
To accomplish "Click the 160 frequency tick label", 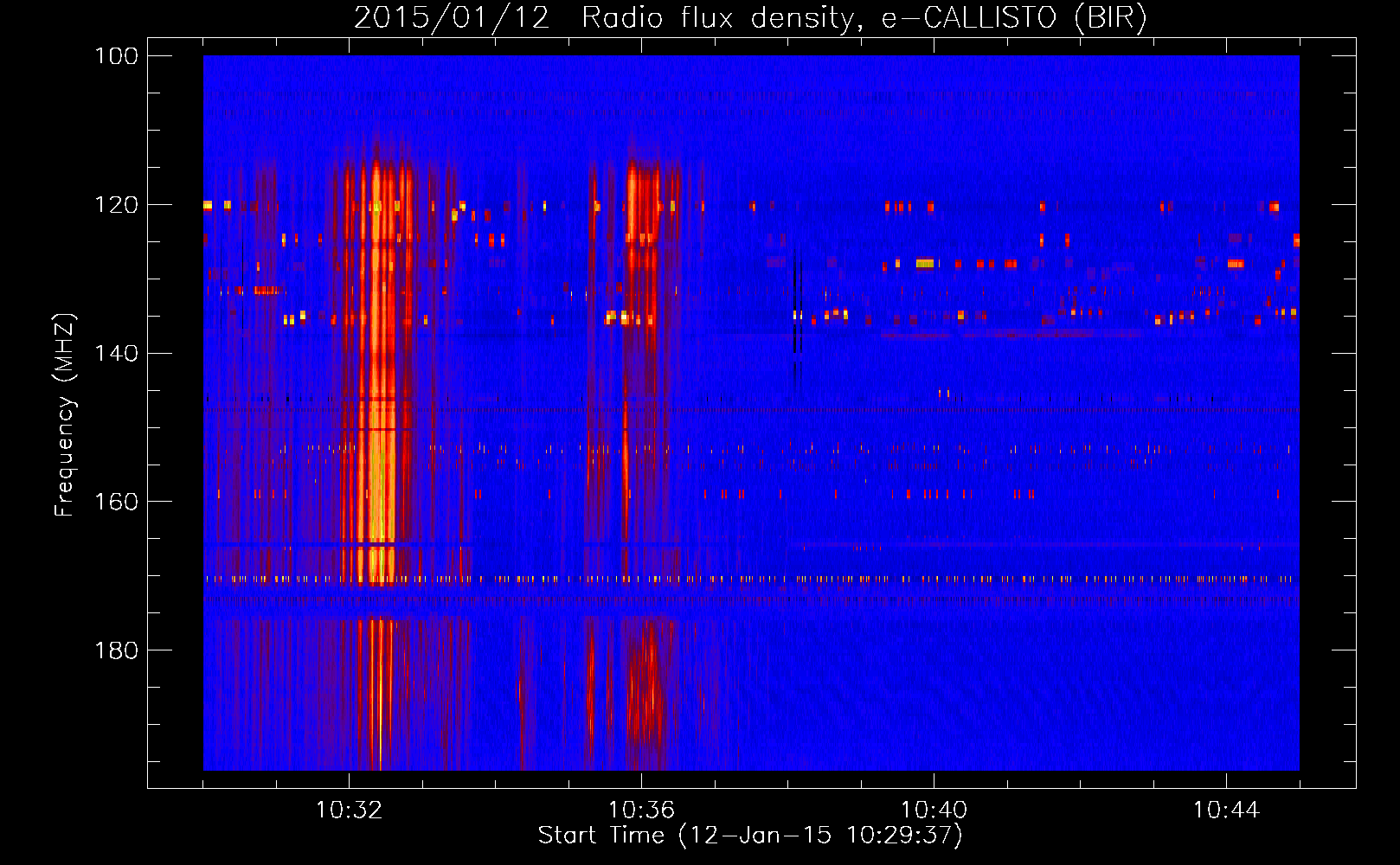I will click(117, 502).
